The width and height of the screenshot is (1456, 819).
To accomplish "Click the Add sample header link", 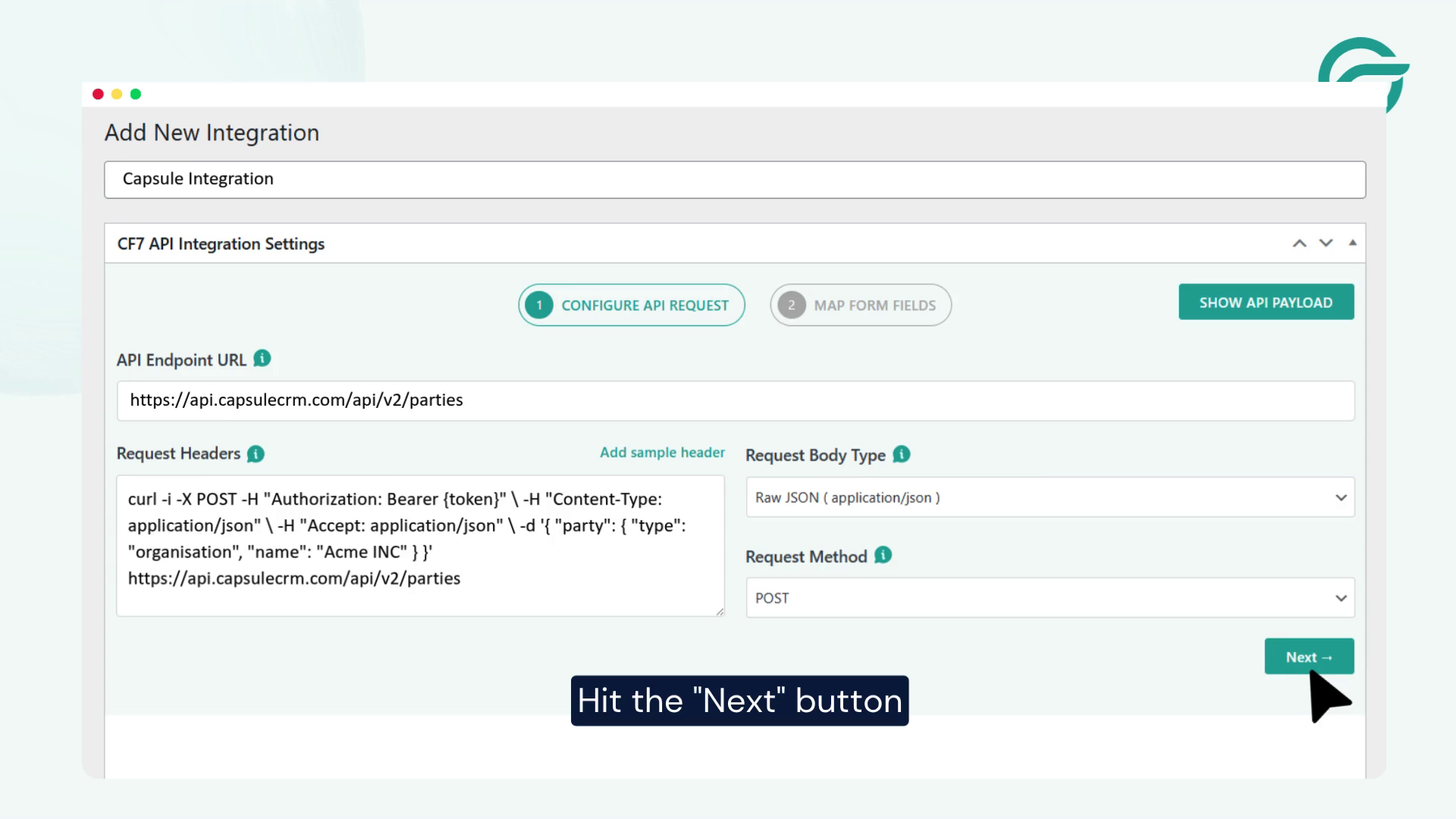I will click(x=663, y=453).
